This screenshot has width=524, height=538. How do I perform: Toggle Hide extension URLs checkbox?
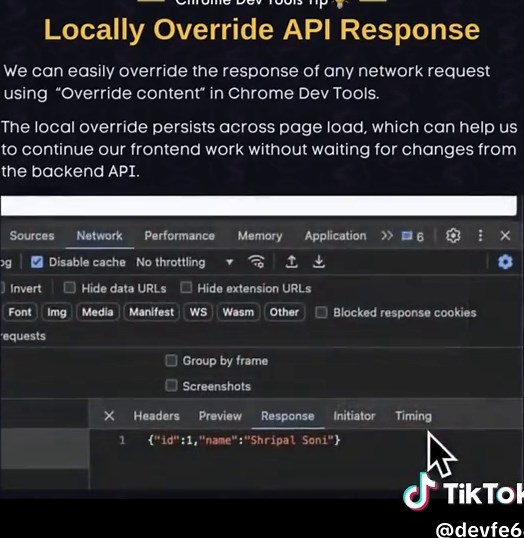click(186, 288)
